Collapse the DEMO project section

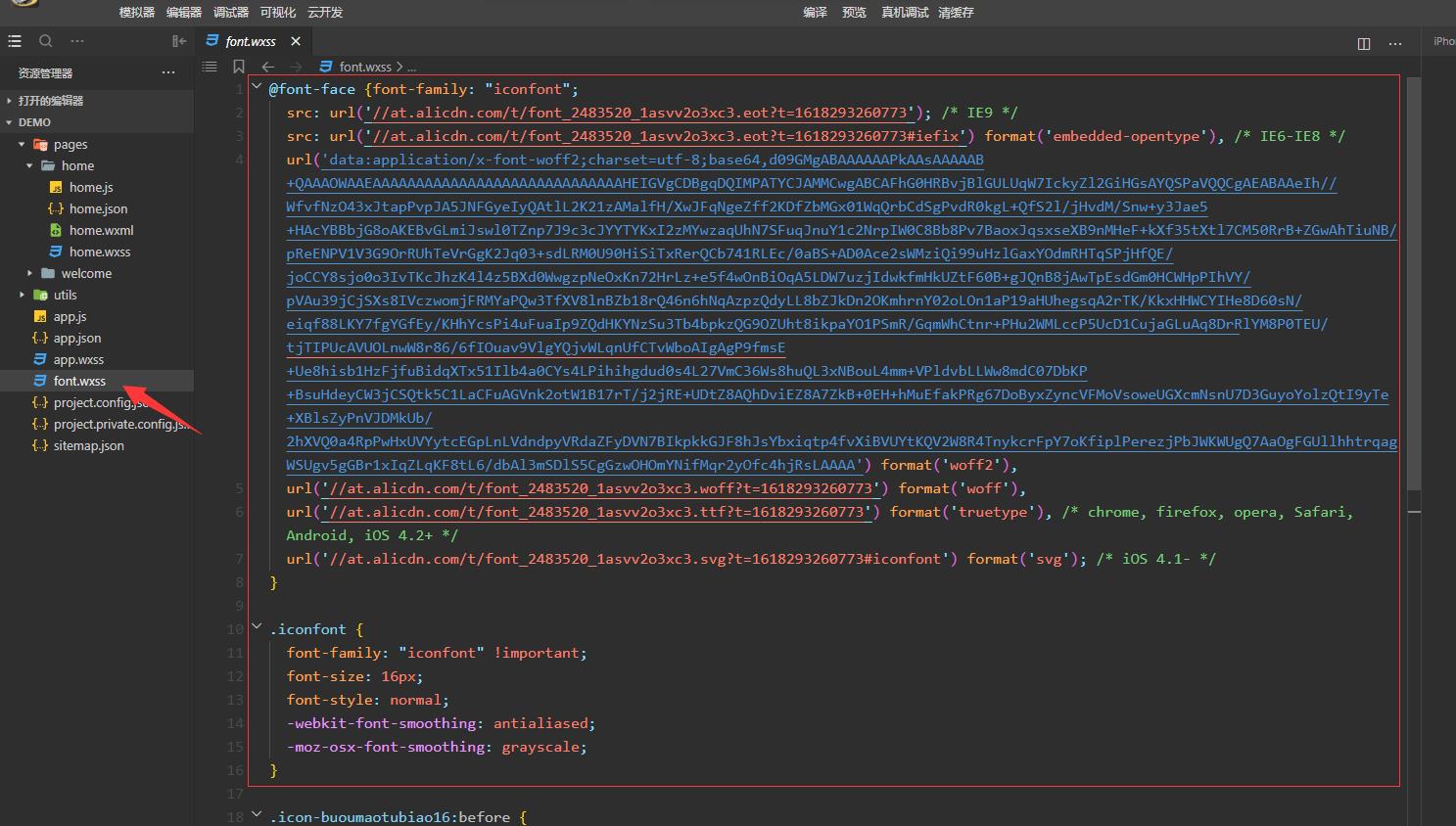(x=97, y=122)
